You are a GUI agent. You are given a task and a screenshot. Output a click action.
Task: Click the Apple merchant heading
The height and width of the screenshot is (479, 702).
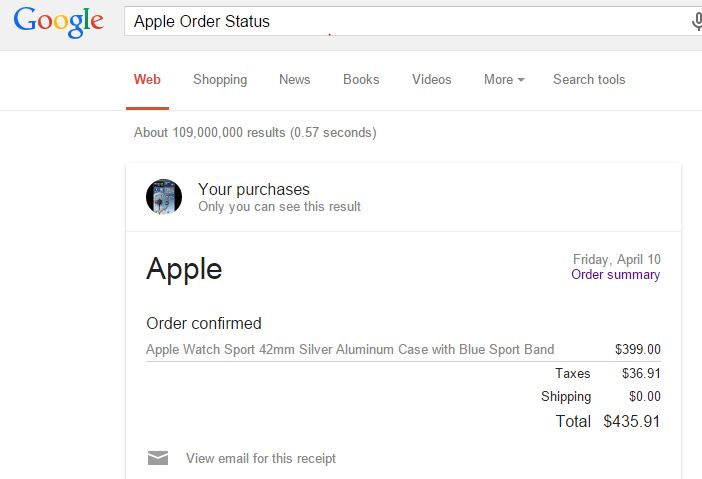point(184,269)
